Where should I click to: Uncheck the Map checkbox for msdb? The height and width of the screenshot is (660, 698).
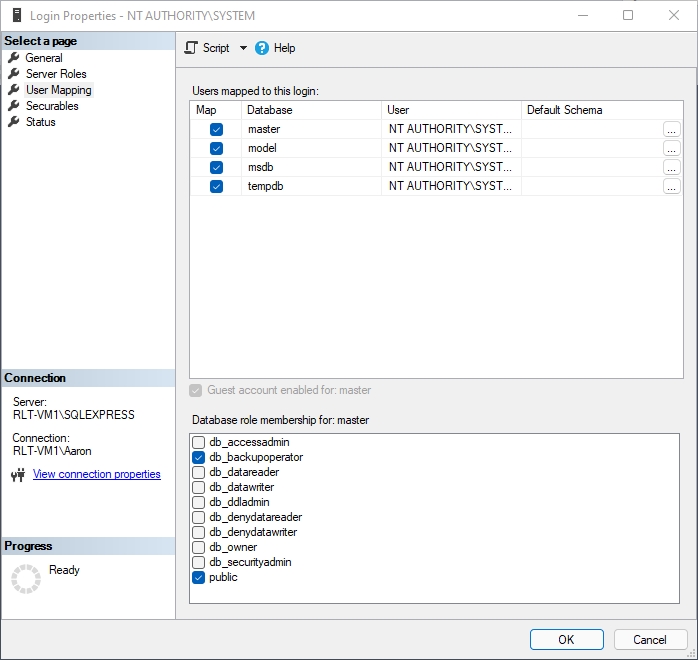[x=216, y=167]
